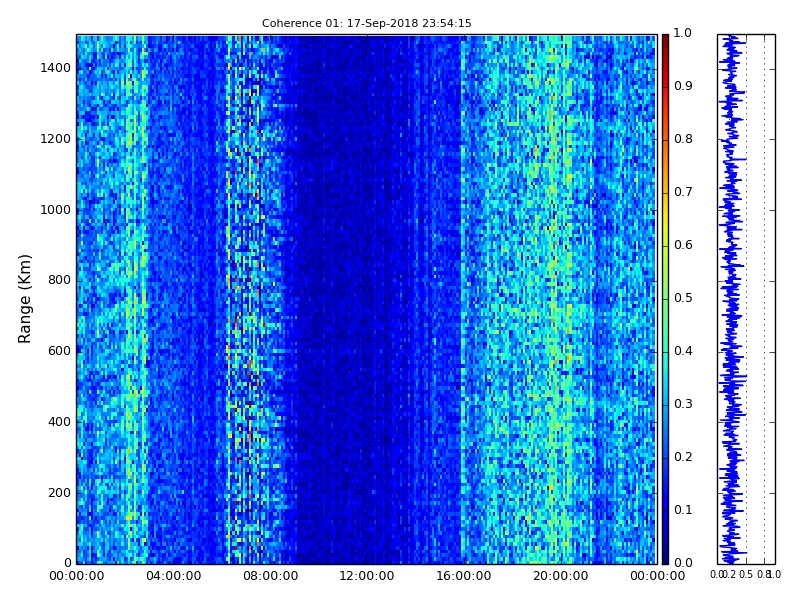This screenshot has height=600, width=800.
Task: Click the coherence colorbar strip
Action: coord(665,299)
